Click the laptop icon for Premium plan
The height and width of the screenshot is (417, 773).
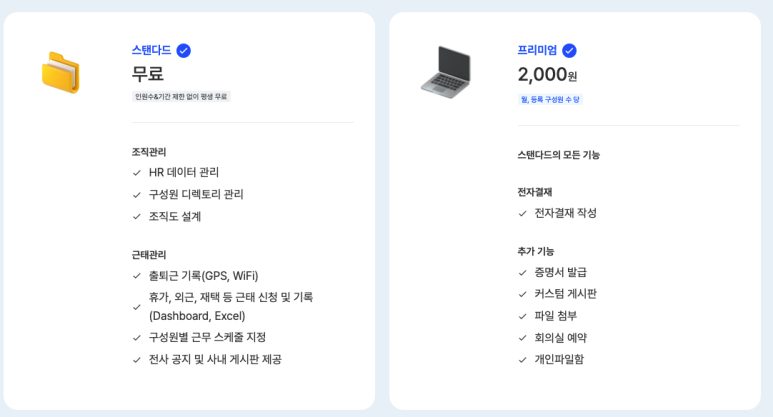(x=445, y=72)
